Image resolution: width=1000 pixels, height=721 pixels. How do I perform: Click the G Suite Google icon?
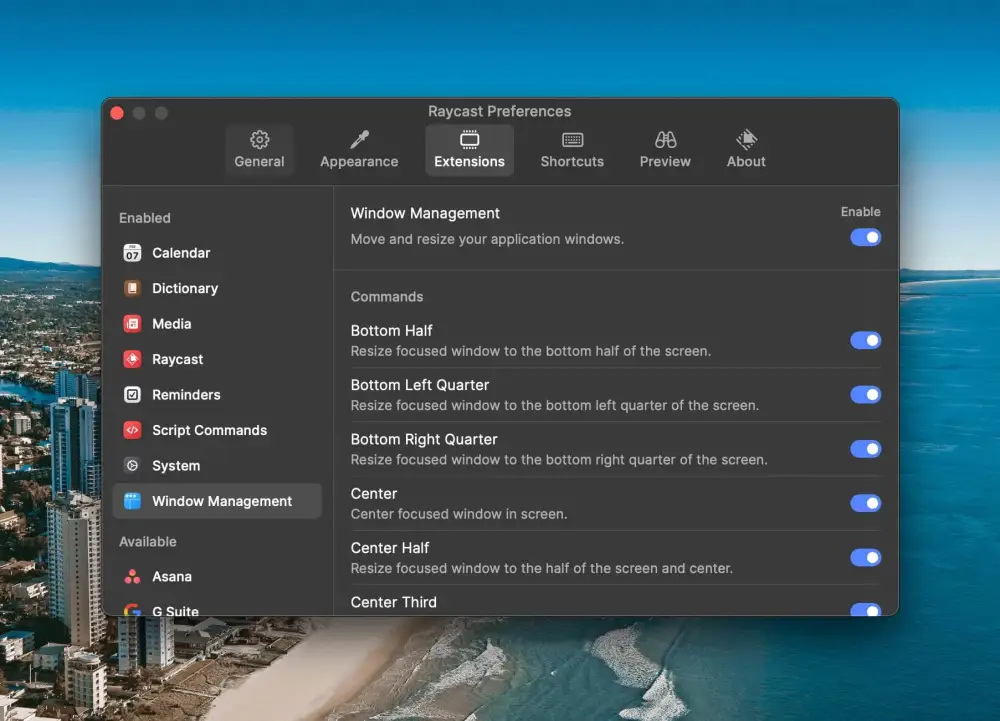pyautogui.click(x=132, y=610)
